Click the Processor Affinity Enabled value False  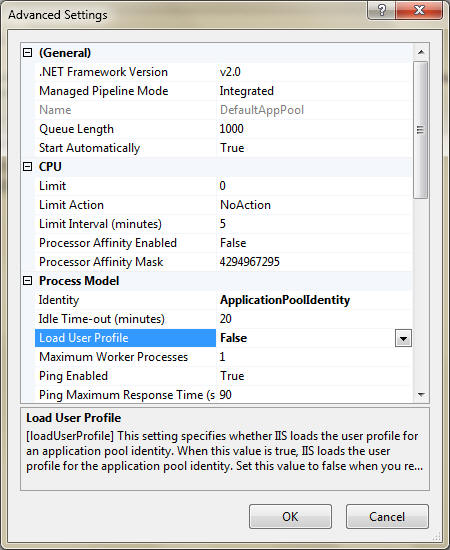coord(233,243)
